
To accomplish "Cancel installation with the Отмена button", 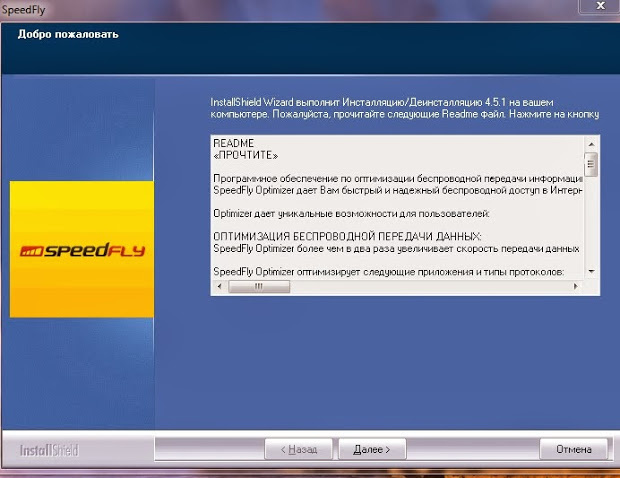I will (x=573, y=449).
